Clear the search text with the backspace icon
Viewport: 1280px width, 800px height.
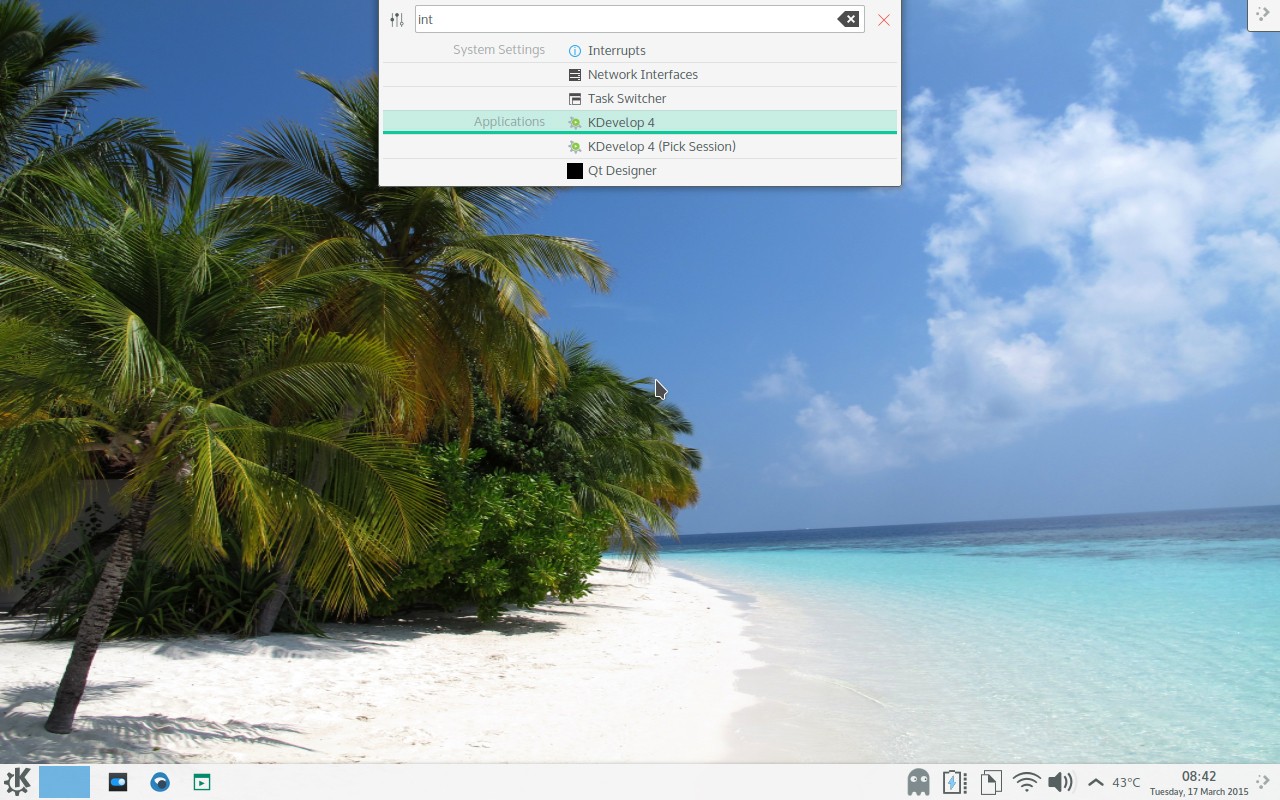tap(848, 19)
